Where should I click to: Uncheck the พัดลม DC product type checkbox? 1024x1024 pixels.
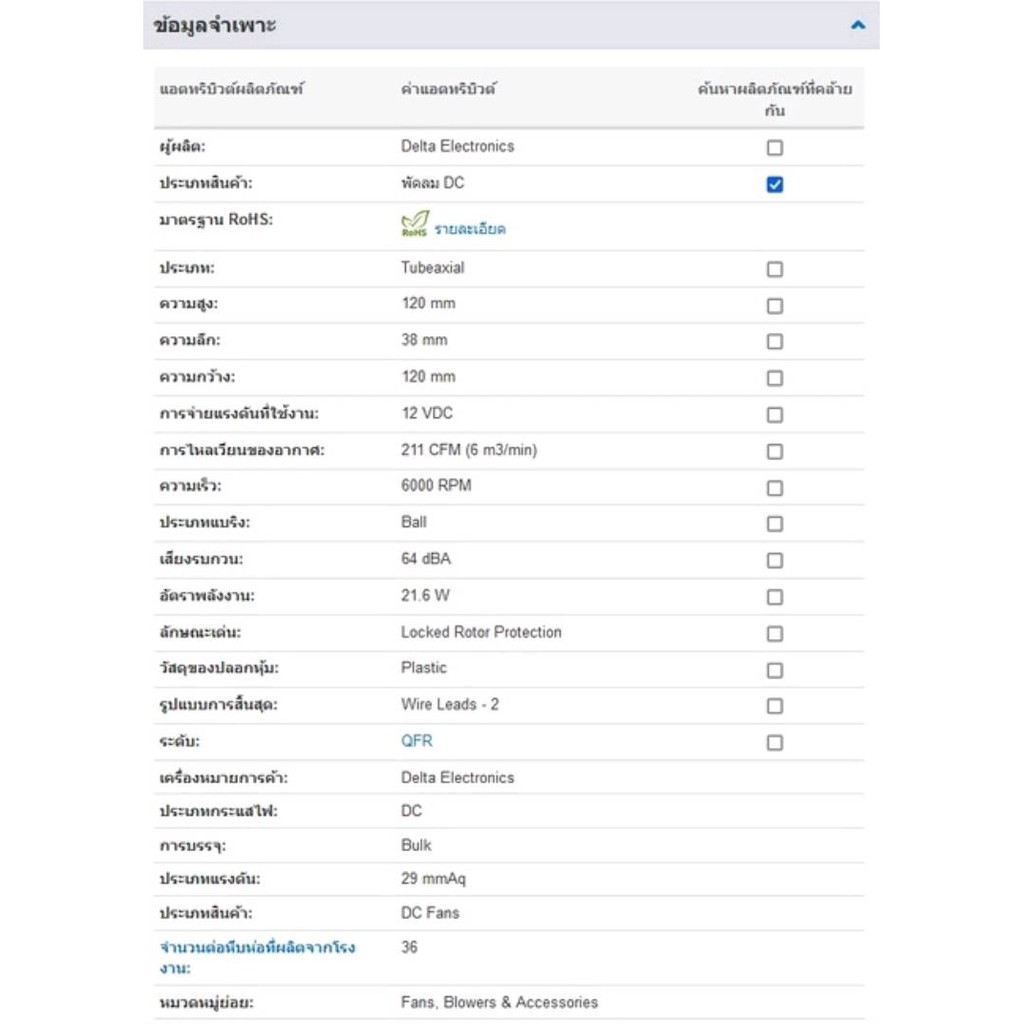click(774, 185)
